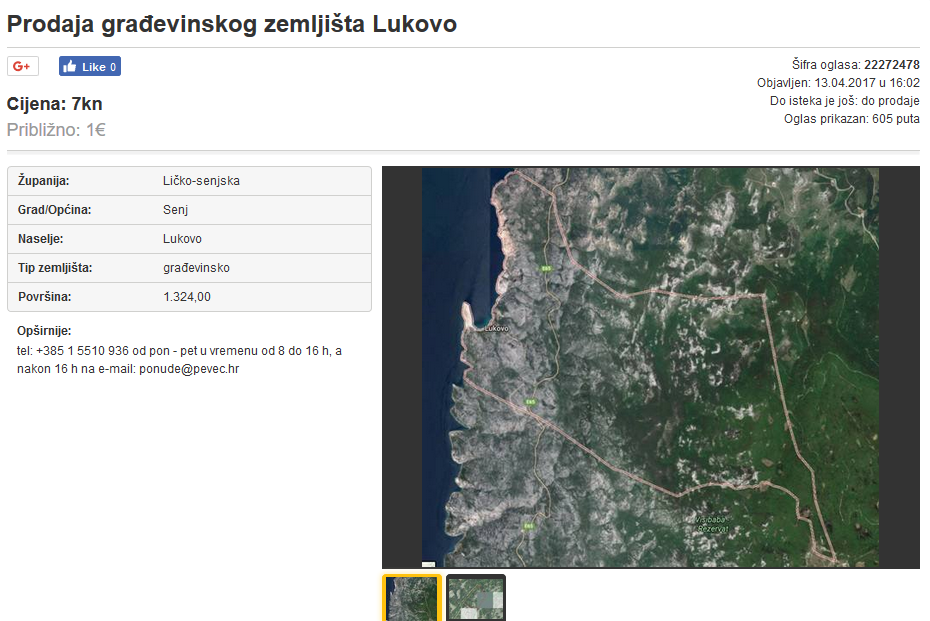Click the large satellite map image
Viewport: 930px width, 621px height.
coord(650,366)
